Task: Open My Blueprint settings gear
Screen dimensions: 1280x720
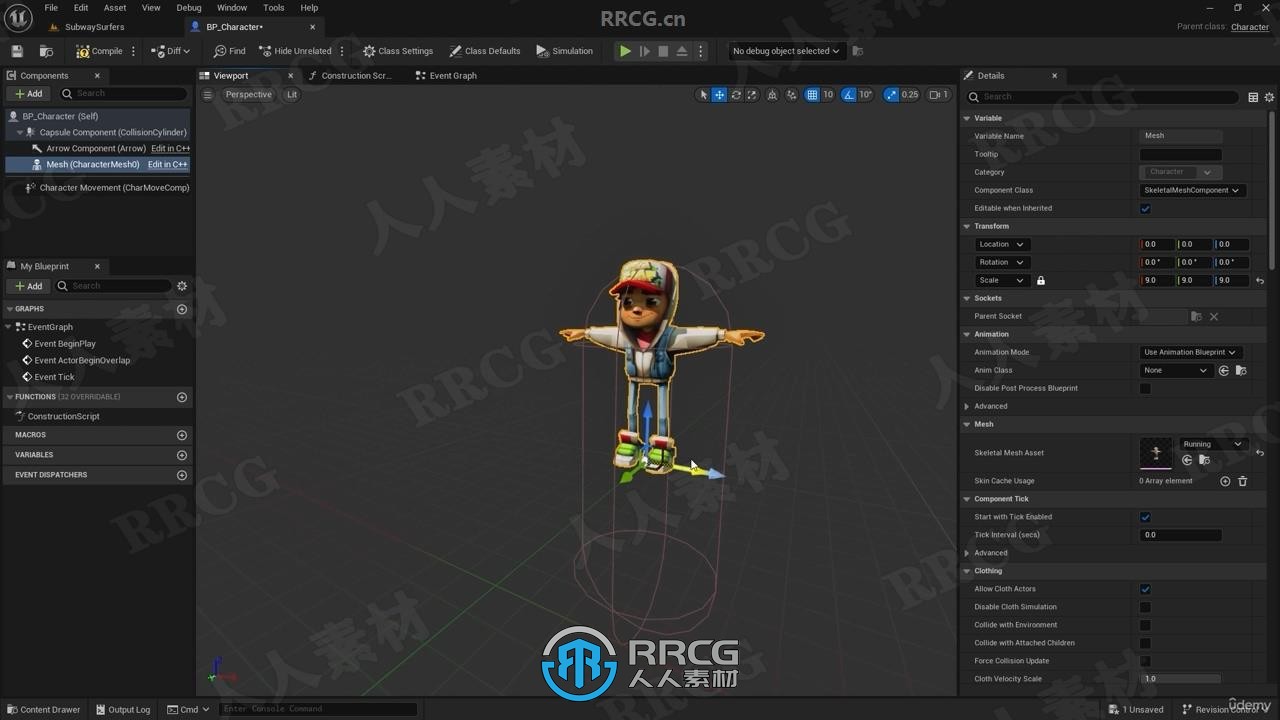Action: [x=182, y=286]
